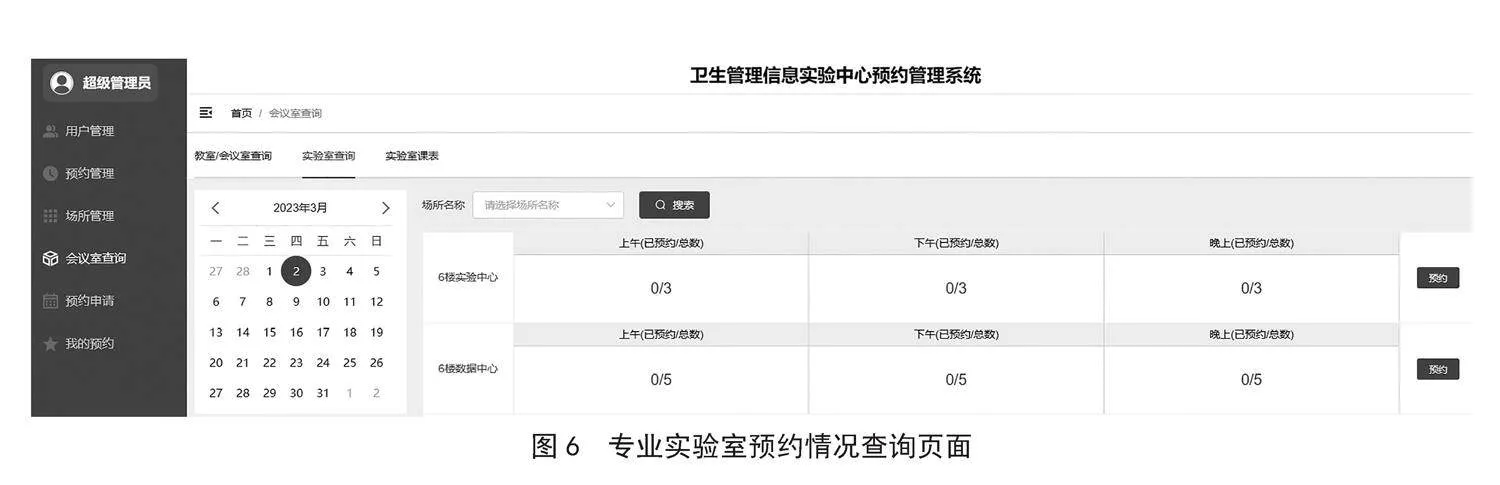The image size is (1500, 485).
Task: Go to next month with right arrow
Action: [x=386, y=208]
